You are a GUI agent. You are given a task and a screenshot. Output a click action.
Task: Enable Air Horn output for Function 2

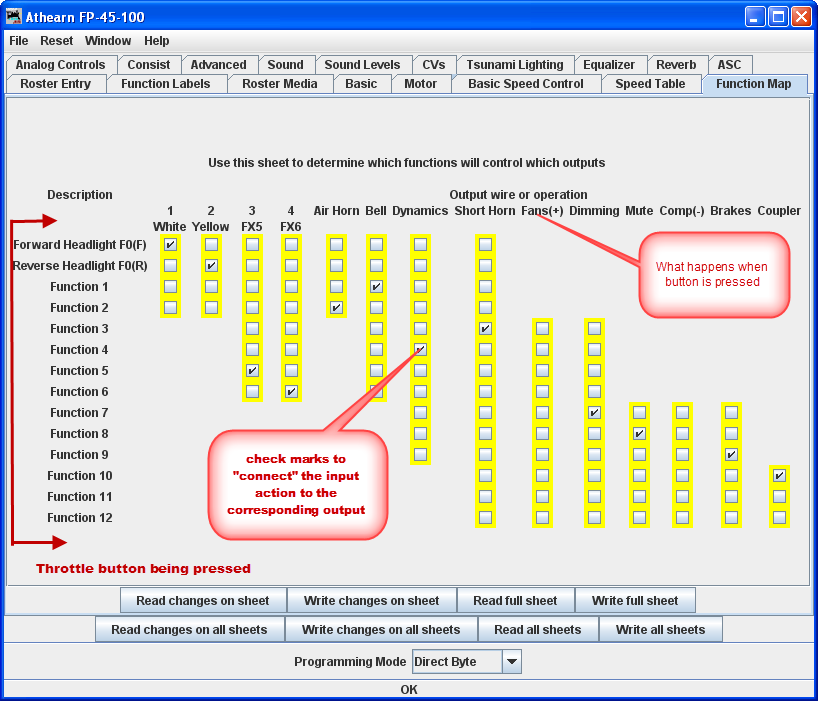[335, 307]
